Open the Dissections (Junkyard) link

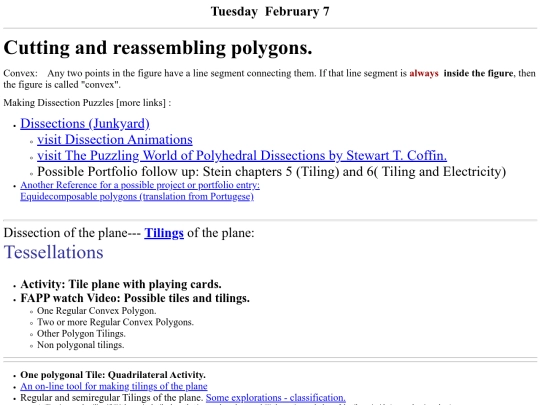[85, 124]
